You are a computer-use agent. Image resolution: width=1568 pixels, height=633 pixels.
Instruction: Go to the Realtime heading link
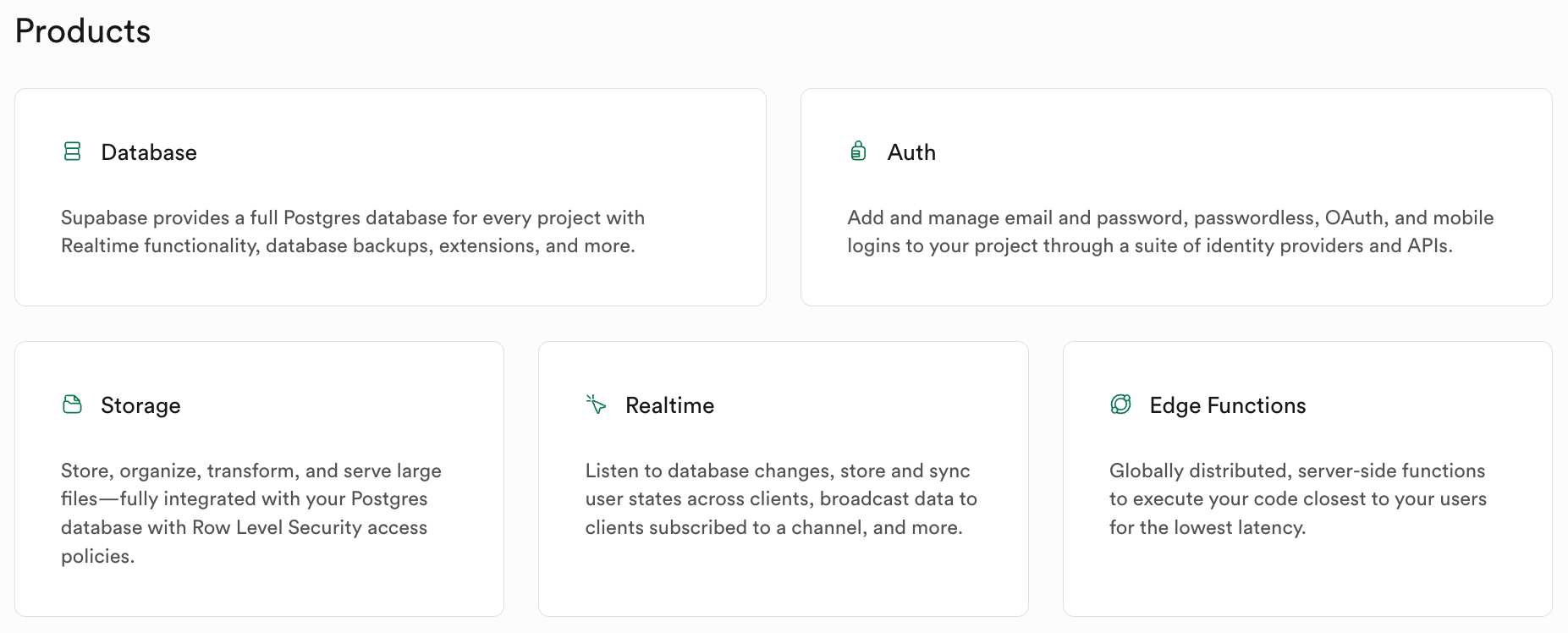[669, 405]
